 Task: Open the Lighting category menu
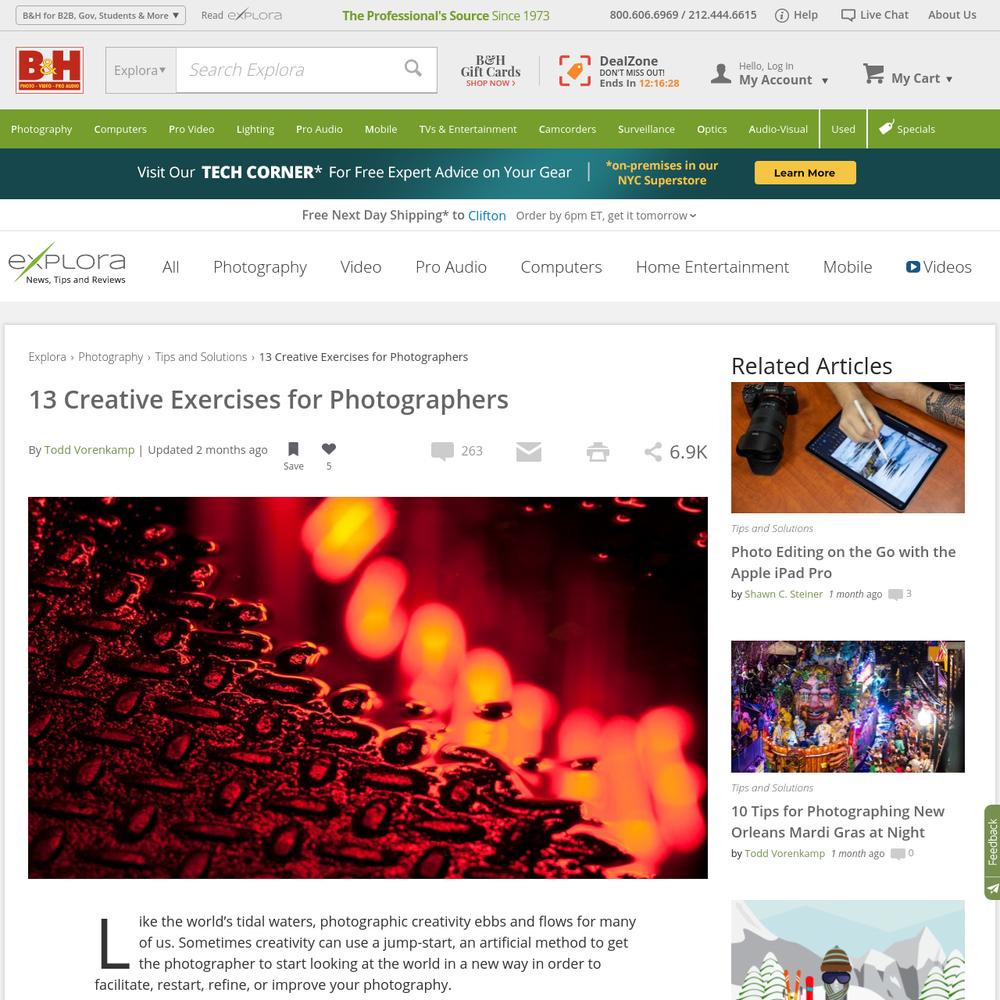click(x=255, y=129)
